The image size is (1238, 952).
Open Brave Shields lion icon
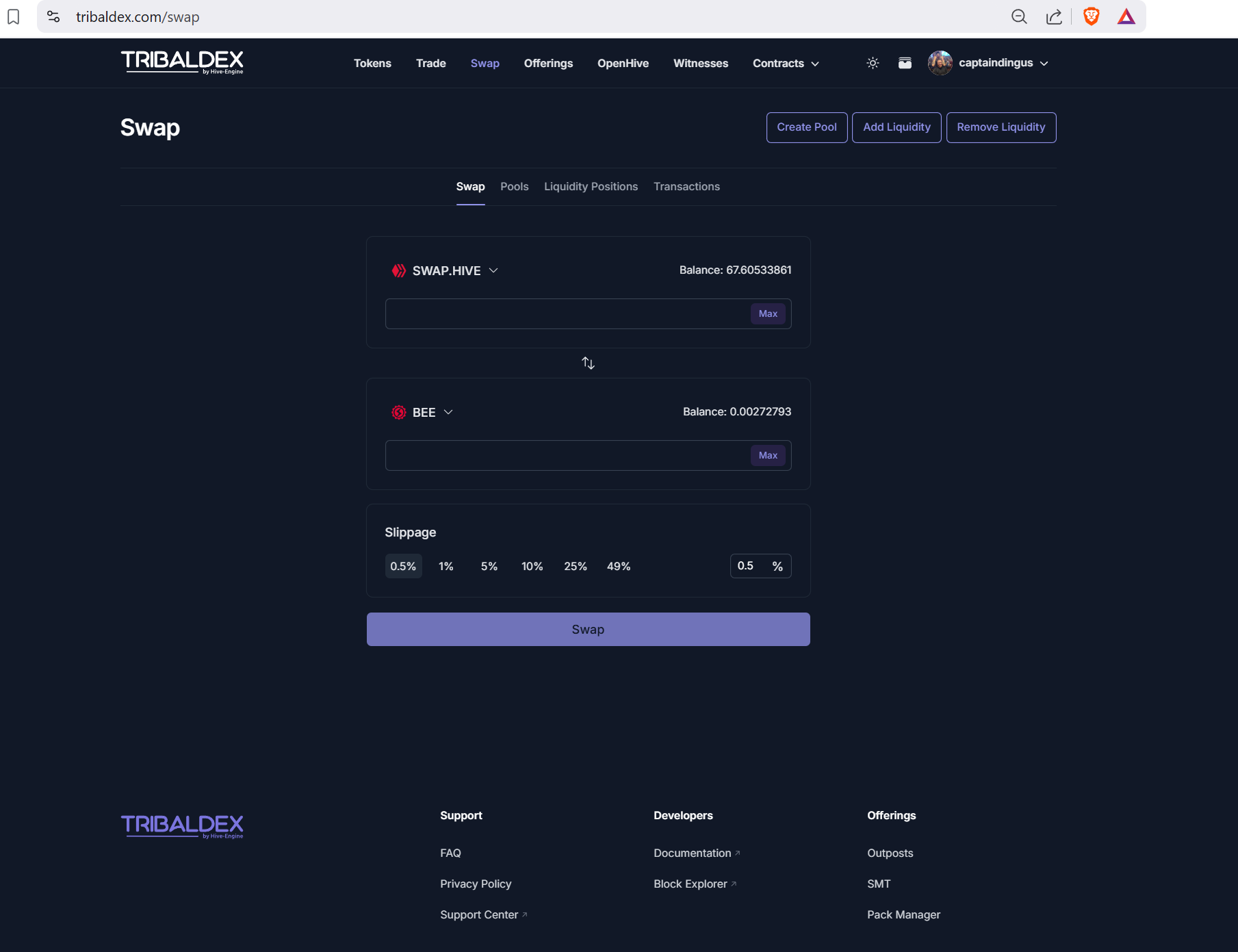pyautogui.click(x=1092, y=17)
